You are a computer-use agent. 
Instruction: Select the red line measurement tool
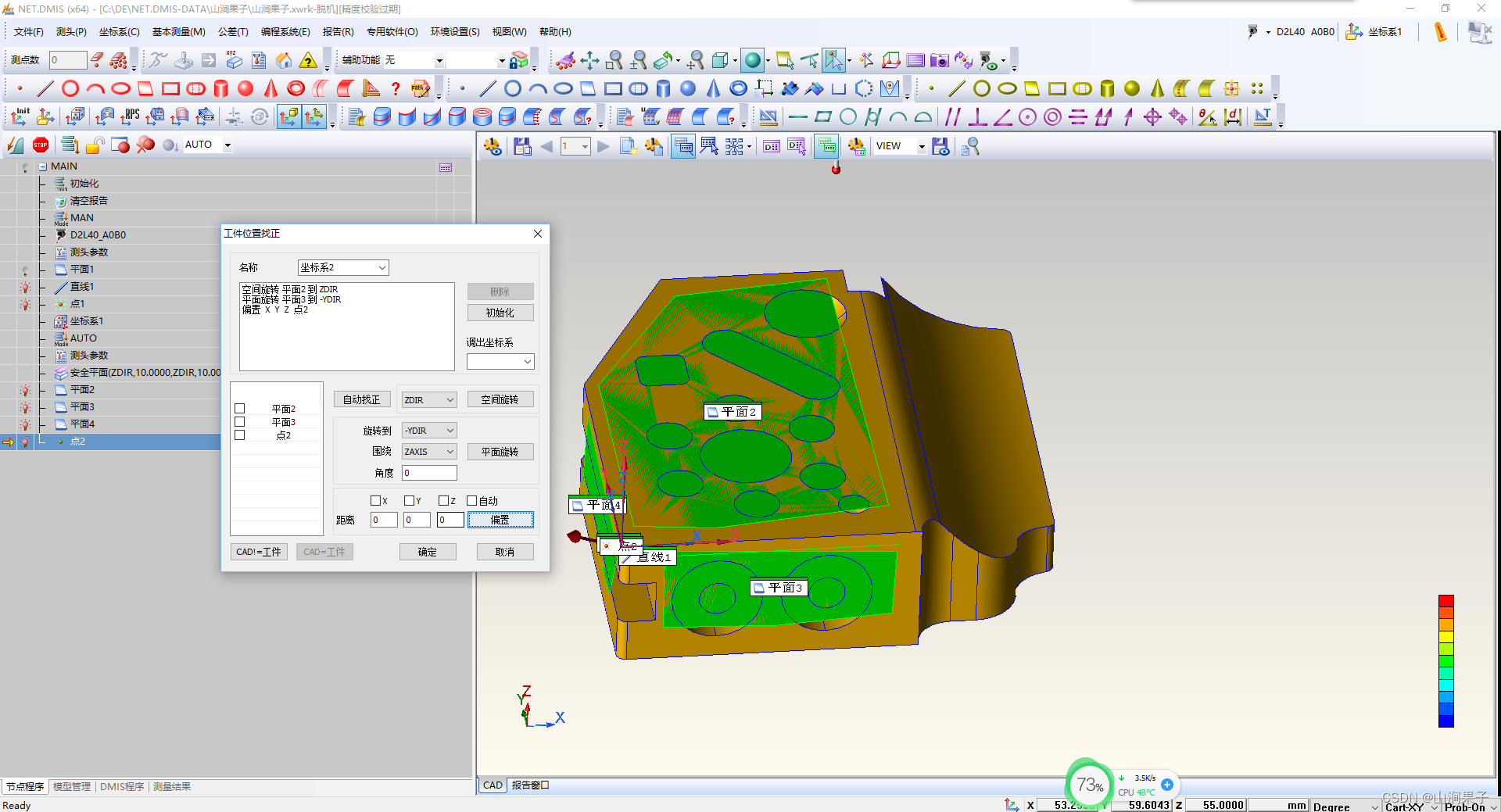[x=45, y=88]
